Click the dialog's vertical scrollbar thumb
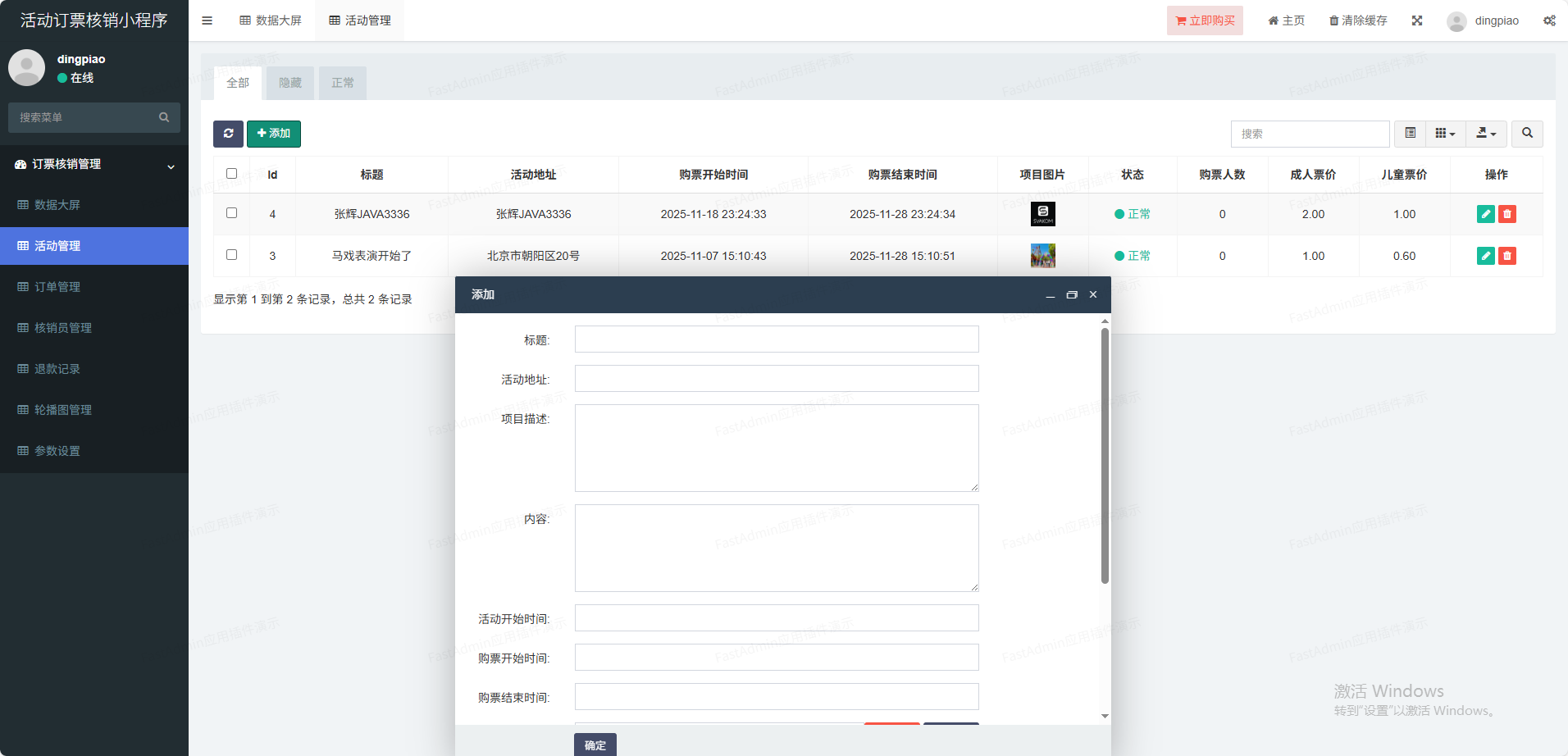 point(1105,455)
